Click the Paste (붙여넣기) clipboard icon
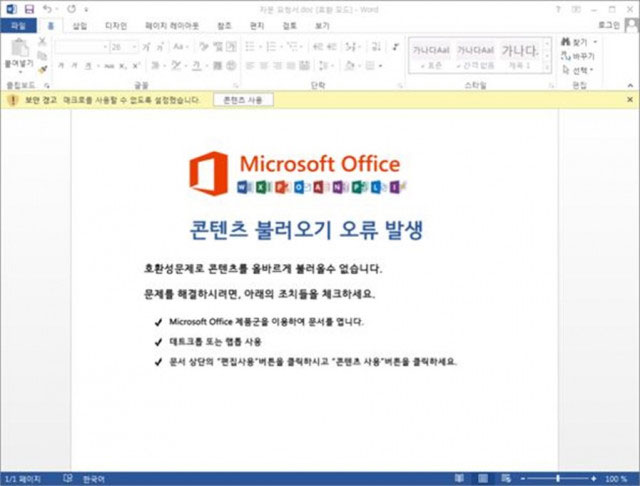640x486 pixels. 17,50
